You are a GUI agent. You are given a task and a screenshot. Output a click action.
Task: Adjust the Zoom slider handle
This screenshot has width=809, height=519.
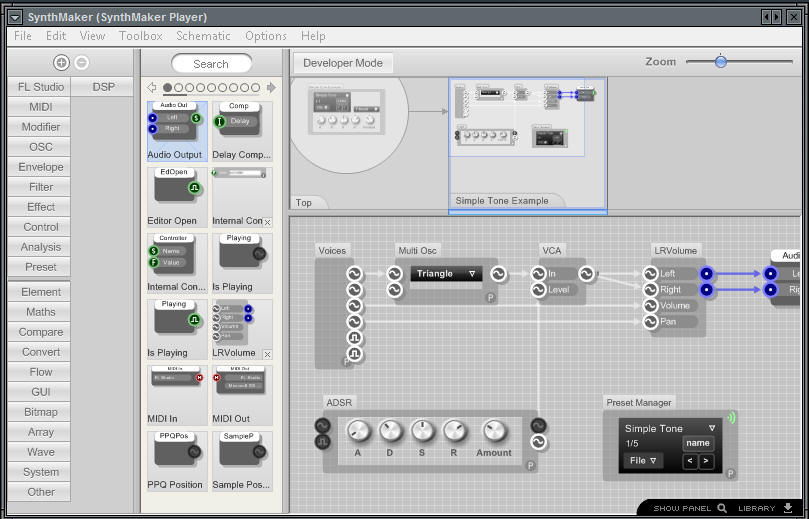click(721, 62)
